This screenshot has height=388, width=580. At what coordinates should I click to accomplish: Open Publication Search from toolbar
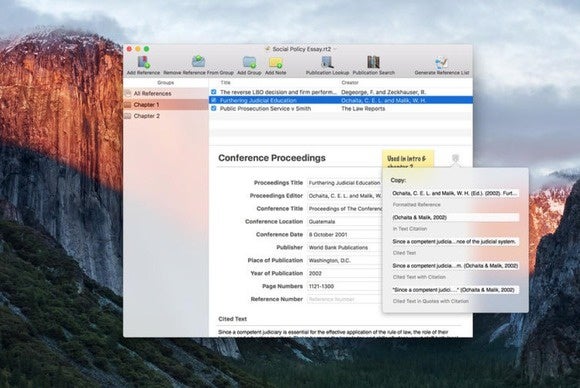374,62
